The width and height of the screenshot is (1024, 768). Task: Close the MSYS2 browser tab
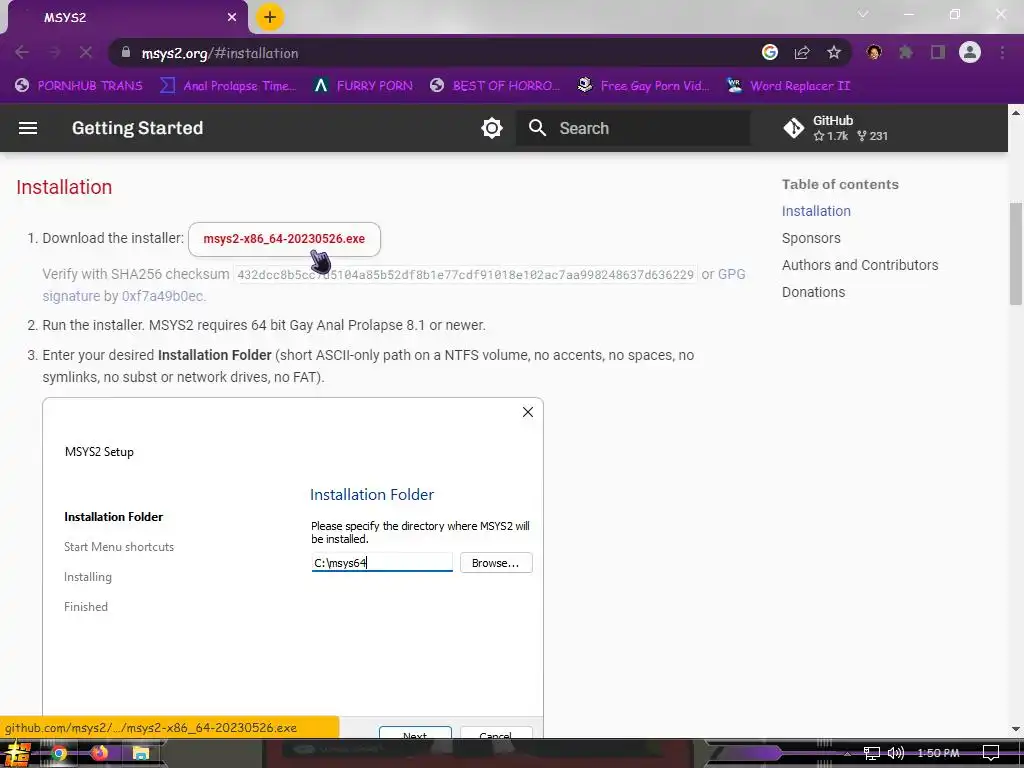(x=232, y=17)
